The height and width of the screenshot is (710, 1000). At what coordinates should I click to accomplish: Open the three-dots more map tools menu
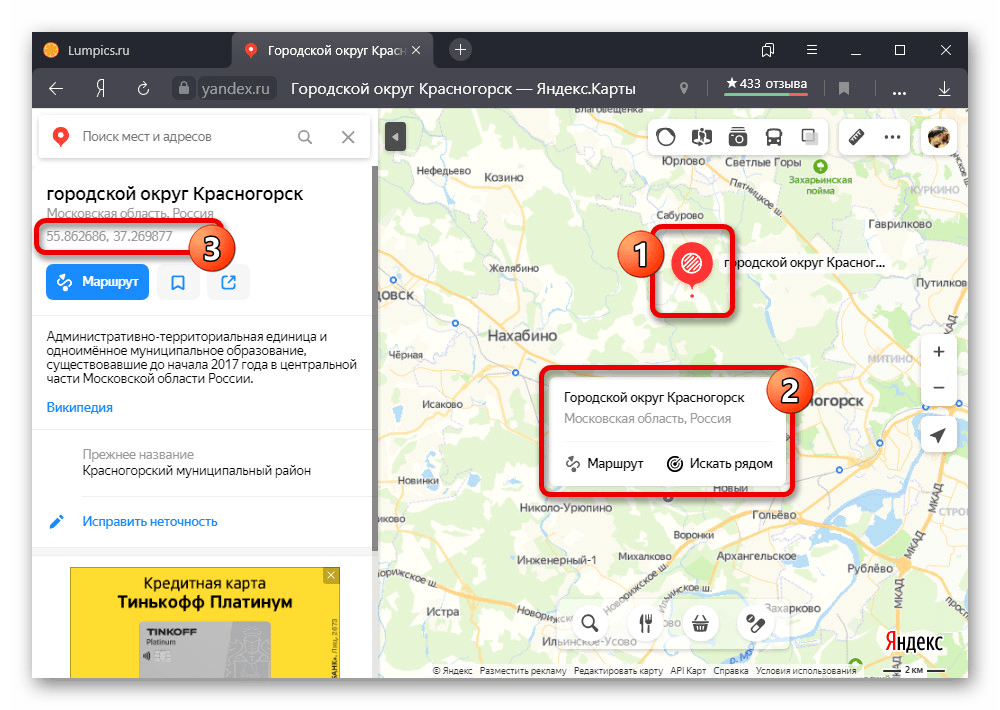(892, 137)
